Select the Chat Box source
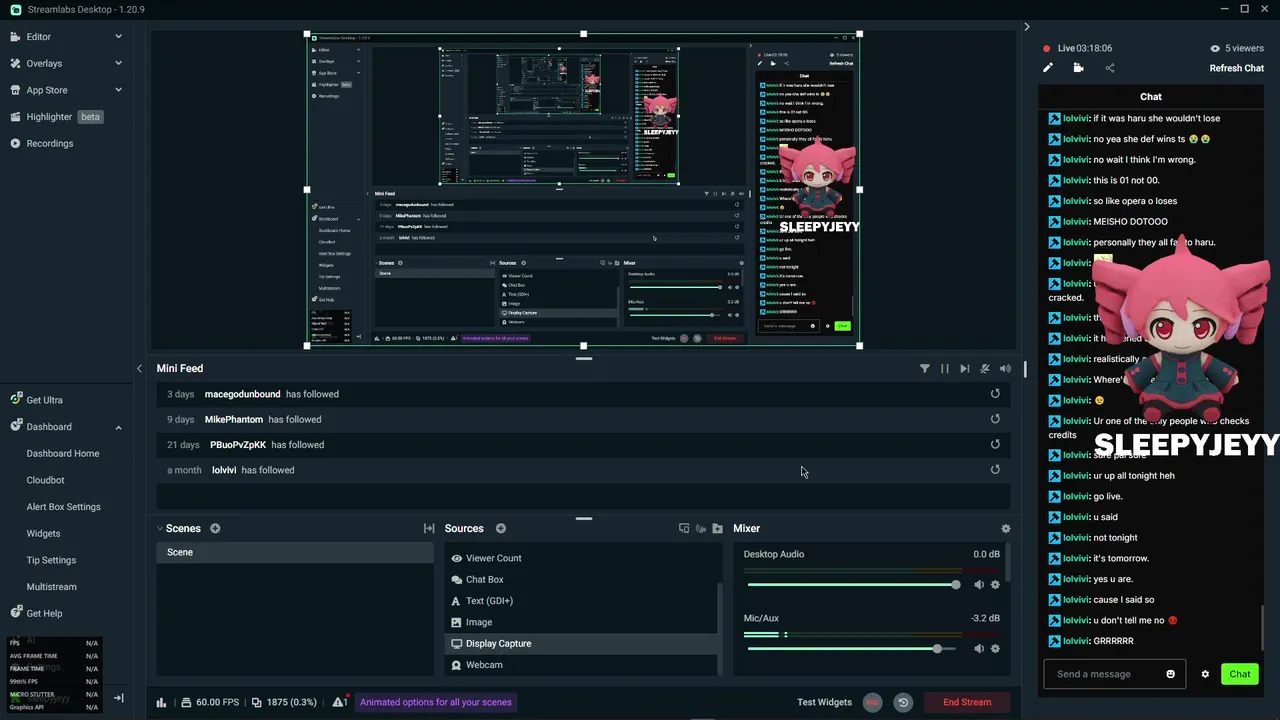The image size is (1280, 720). coord(581,579)
